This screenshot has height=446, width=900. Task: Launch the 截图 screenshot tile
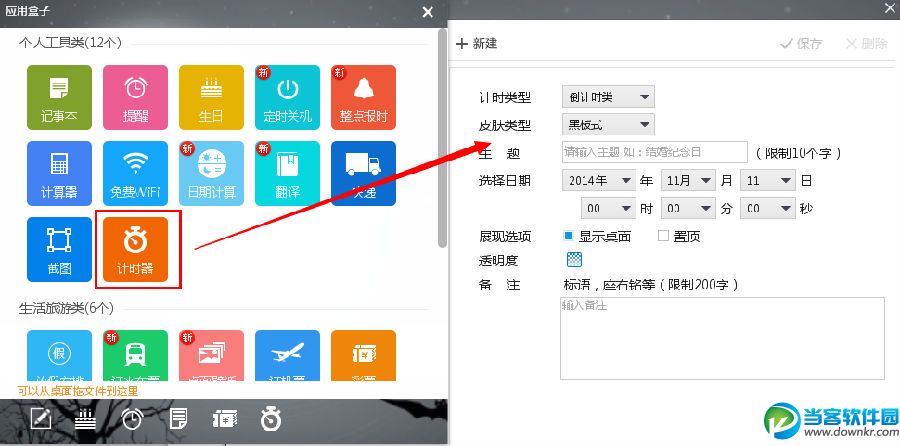[59, 249]
